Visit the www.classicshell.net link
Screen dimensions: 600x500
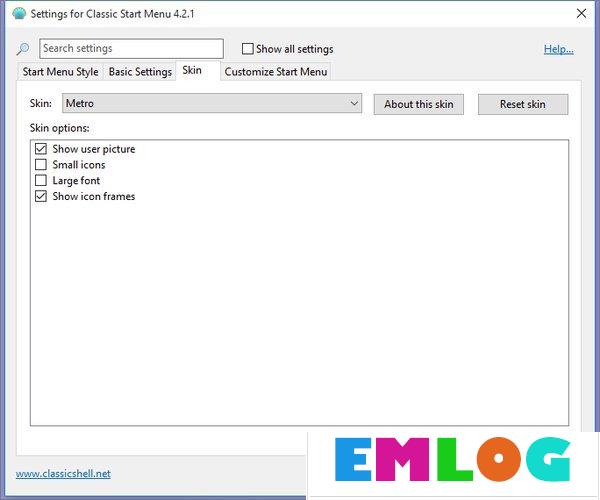(x=63, y=474)
